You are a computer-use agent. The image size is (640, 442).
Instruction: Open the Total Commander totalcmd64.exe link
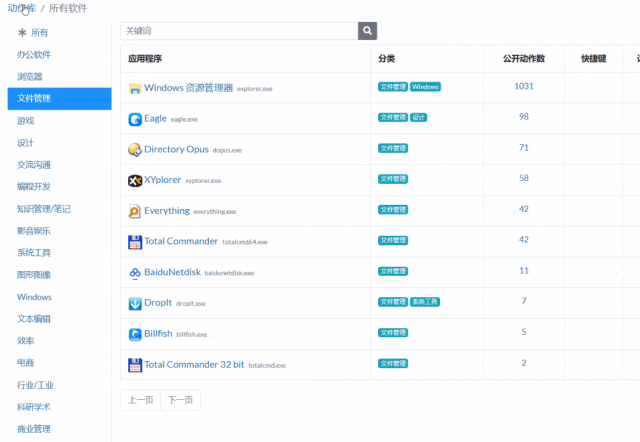pyautogui.click(x=181, y=241)
